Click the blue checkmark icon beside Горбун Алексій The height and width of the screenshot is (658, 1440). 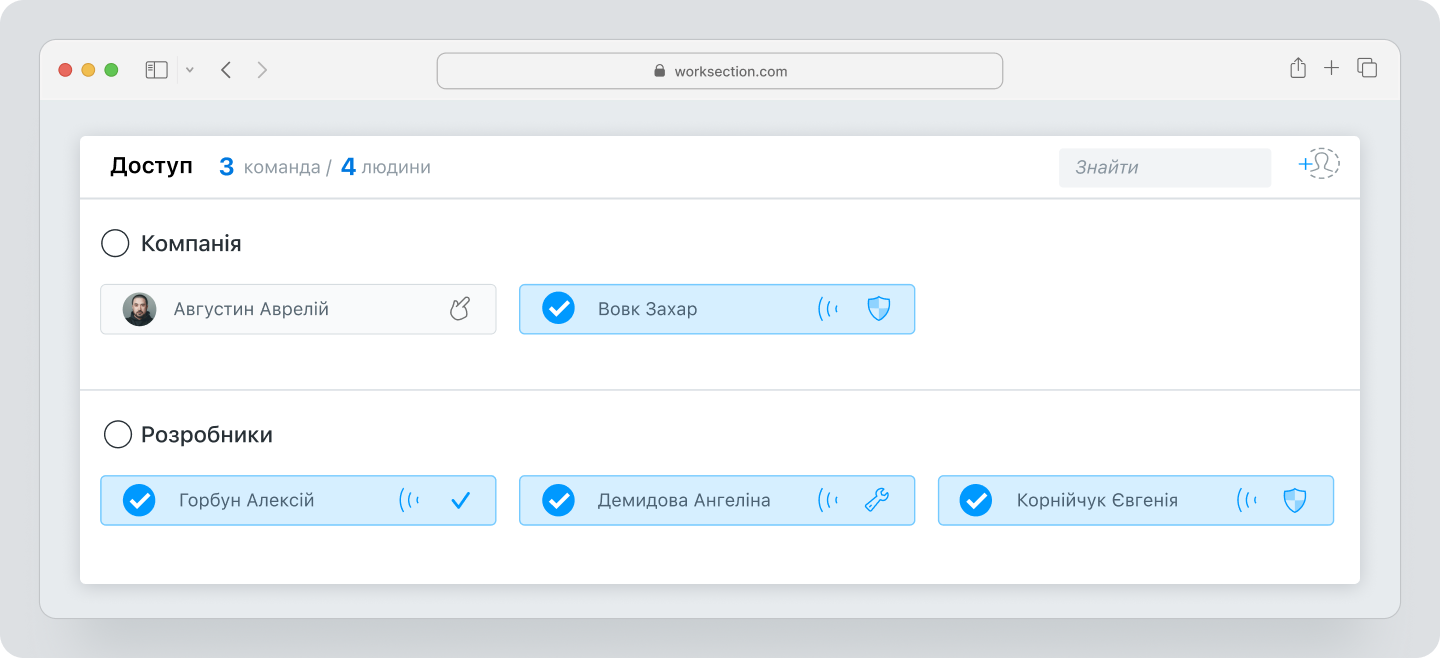tap(461, 500)
